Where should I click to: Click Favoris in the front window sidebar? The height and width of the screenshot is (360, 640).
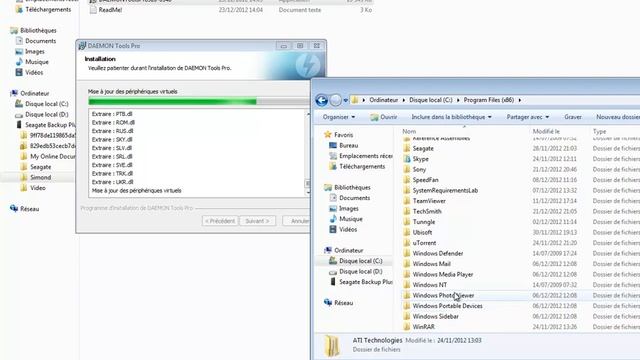(x=343, y=135)
